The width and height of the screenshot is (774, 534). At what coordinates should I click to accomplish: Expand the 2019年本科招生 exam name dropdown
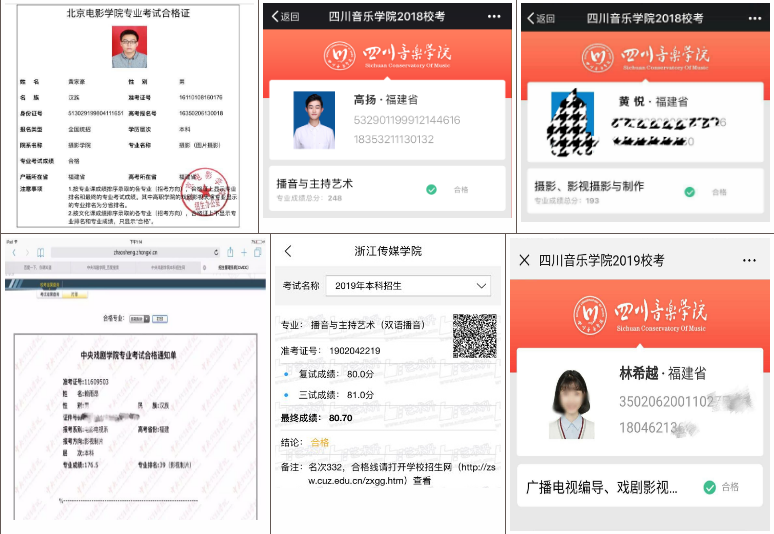(408, 286)
